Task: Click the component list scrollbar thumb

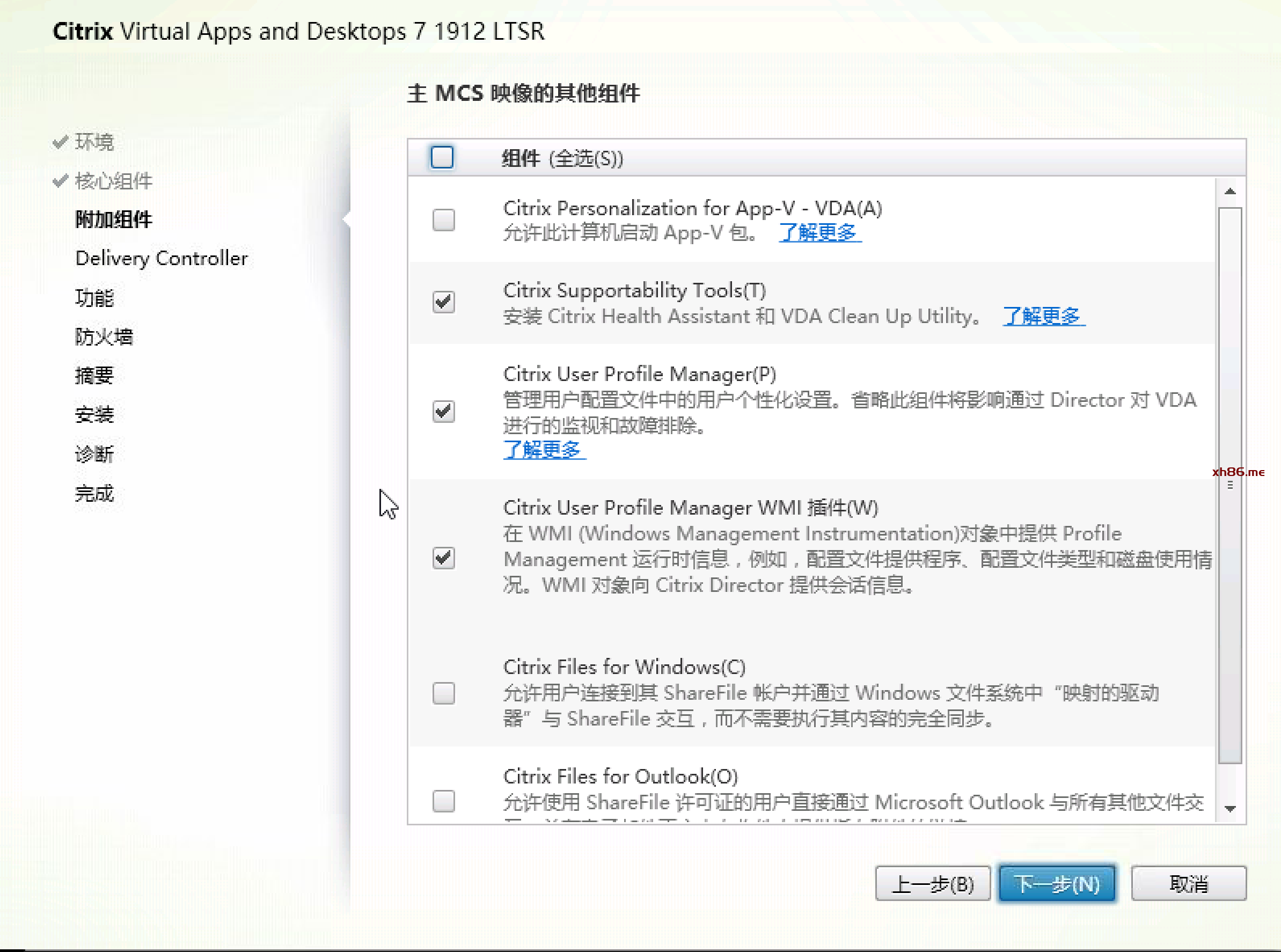Action: [1229, 484]
